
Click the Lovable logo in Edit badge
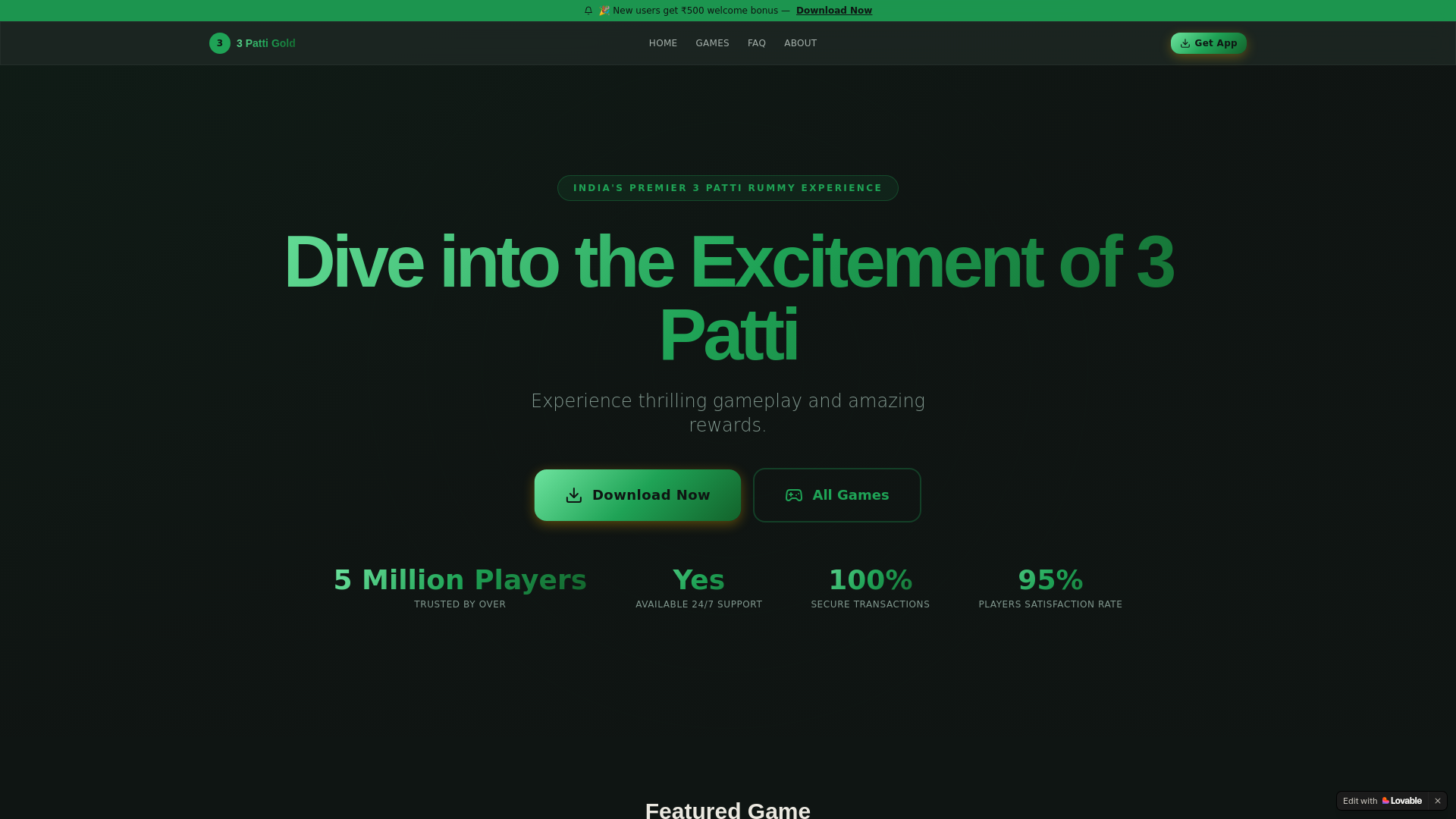1402,801
